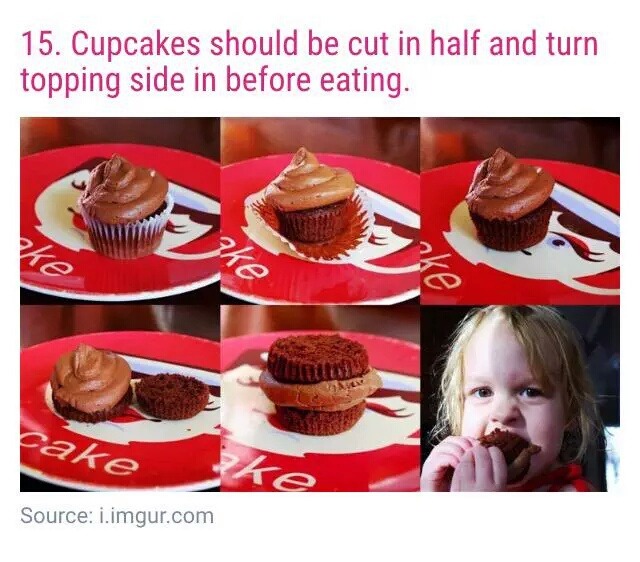This screenshot has width=640, height=562.
Task: Open the i.imgur.com source link
Action: pyautogui.click(x=156, y=516)
